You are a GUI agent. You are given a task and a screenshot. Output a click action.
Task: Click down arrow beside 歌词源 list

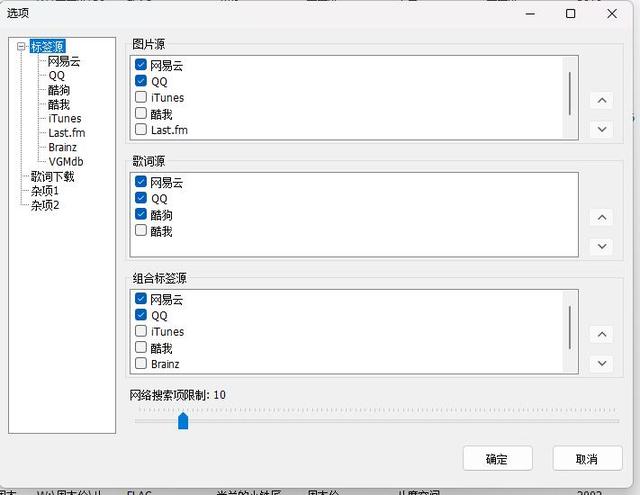(602, 246)
